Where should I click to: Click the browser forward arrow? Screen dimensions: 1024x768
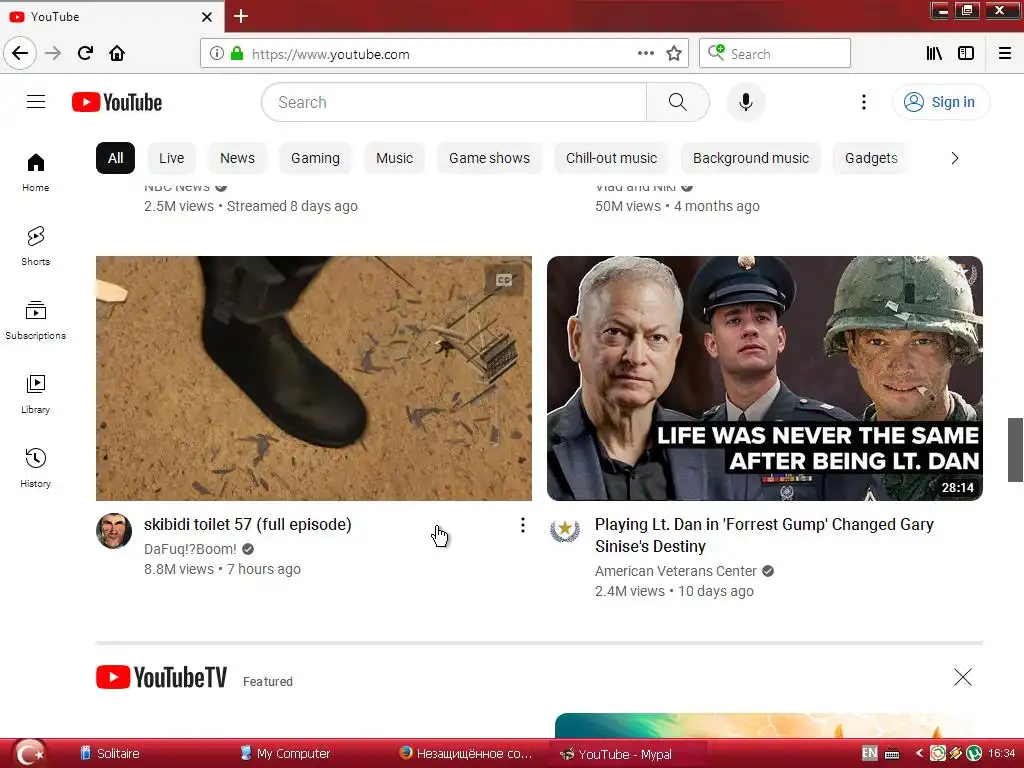53,54
